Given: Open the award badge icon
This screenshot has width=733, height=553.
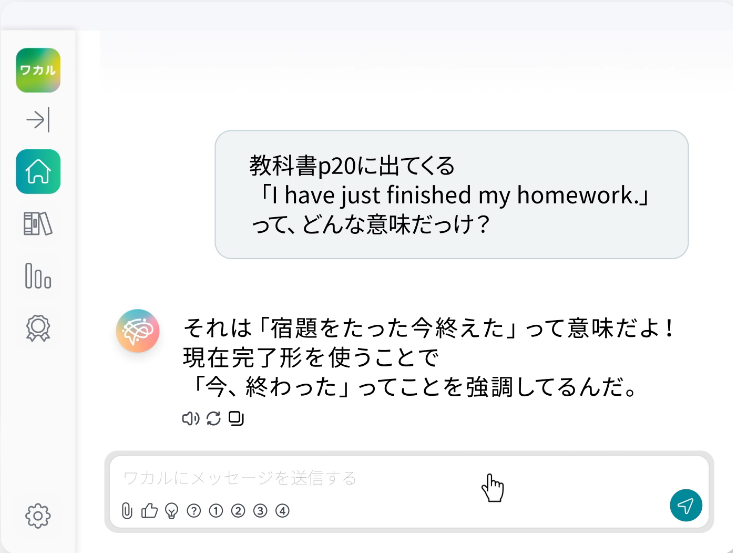Looking at the screenshot, I should (38, 327).
